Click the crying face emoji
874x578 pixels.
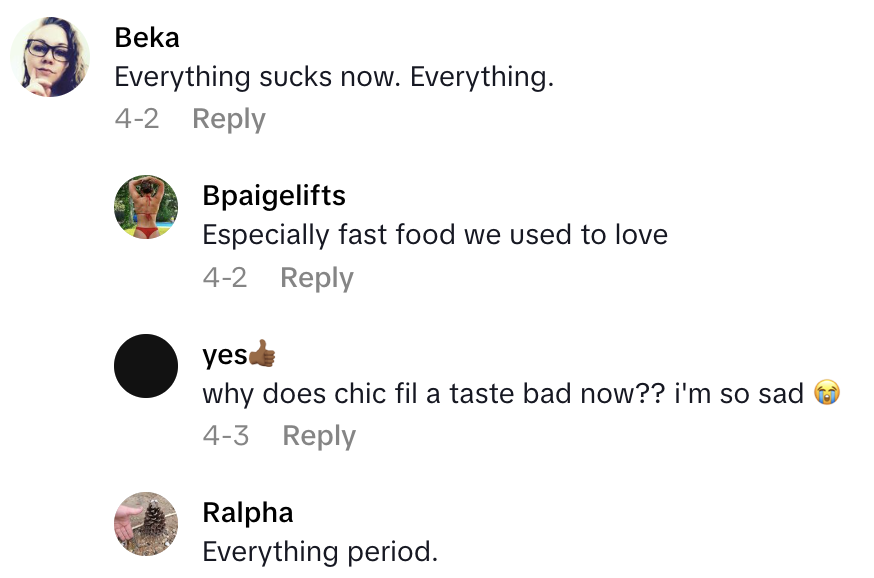click(x=826, y=393)
